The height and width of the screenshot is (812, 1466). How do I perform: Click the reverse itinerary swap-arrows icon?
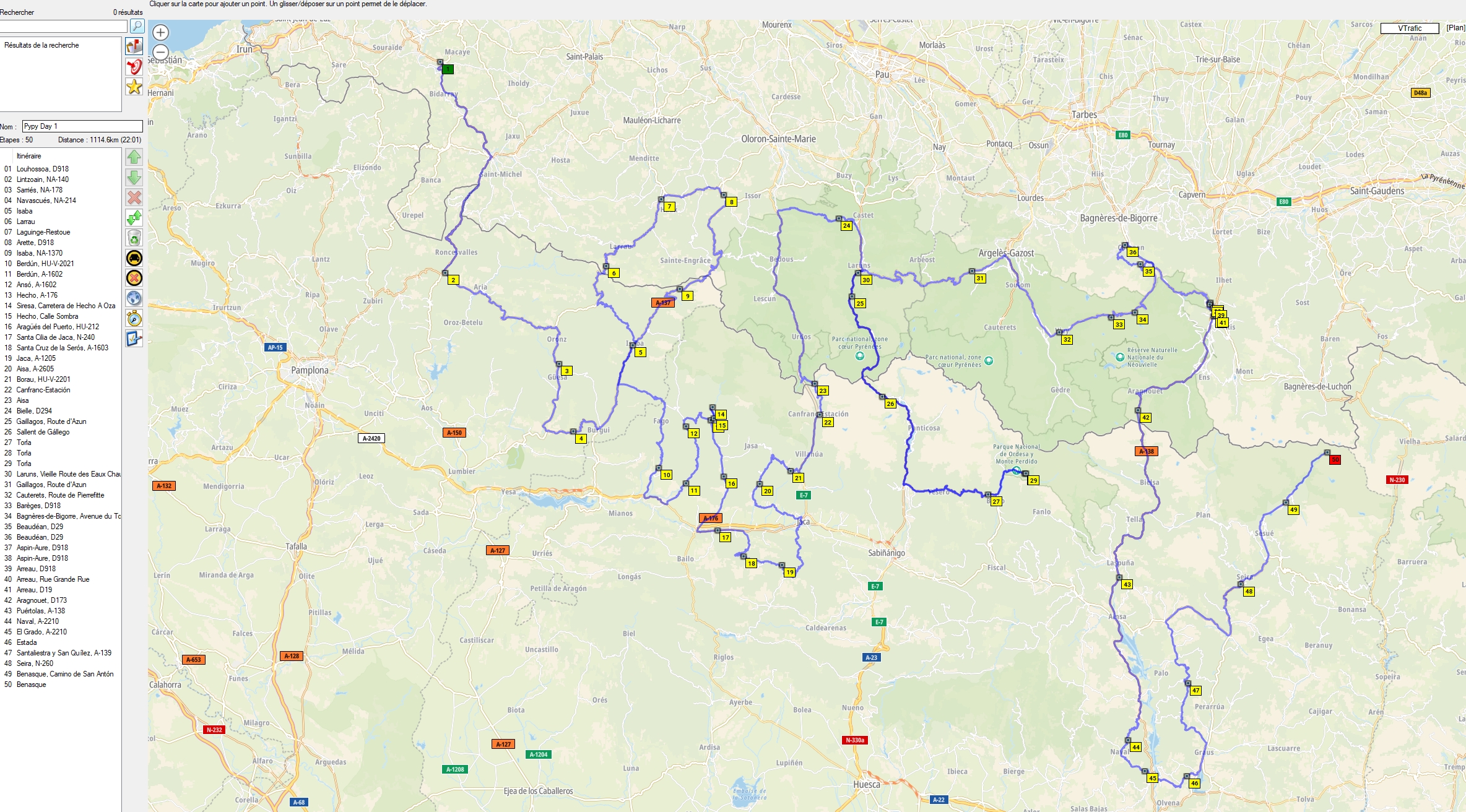pos(134,218)
